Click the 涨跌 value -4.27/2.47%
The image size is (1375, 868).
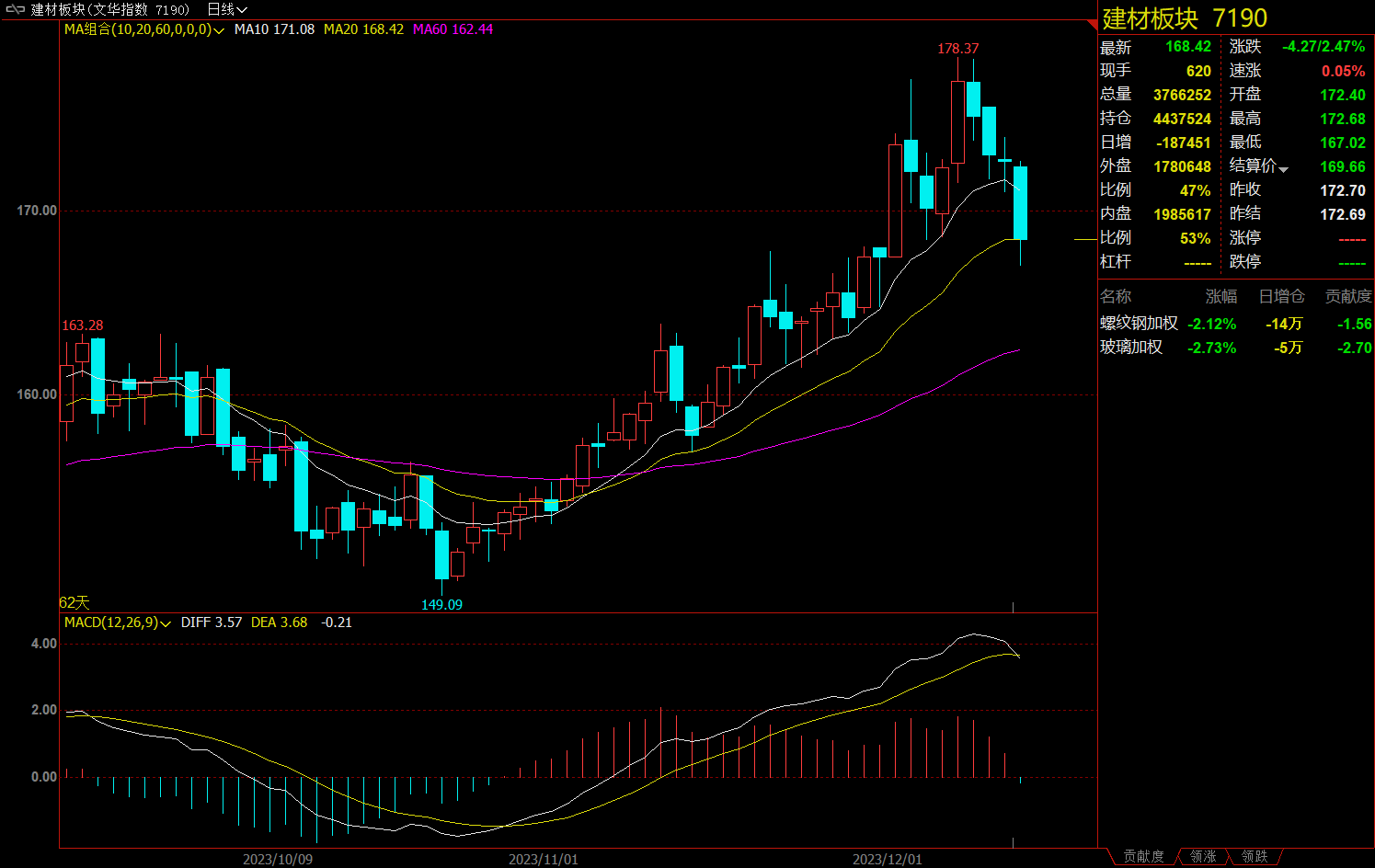pyautogui.click(x=1323, y=47)
